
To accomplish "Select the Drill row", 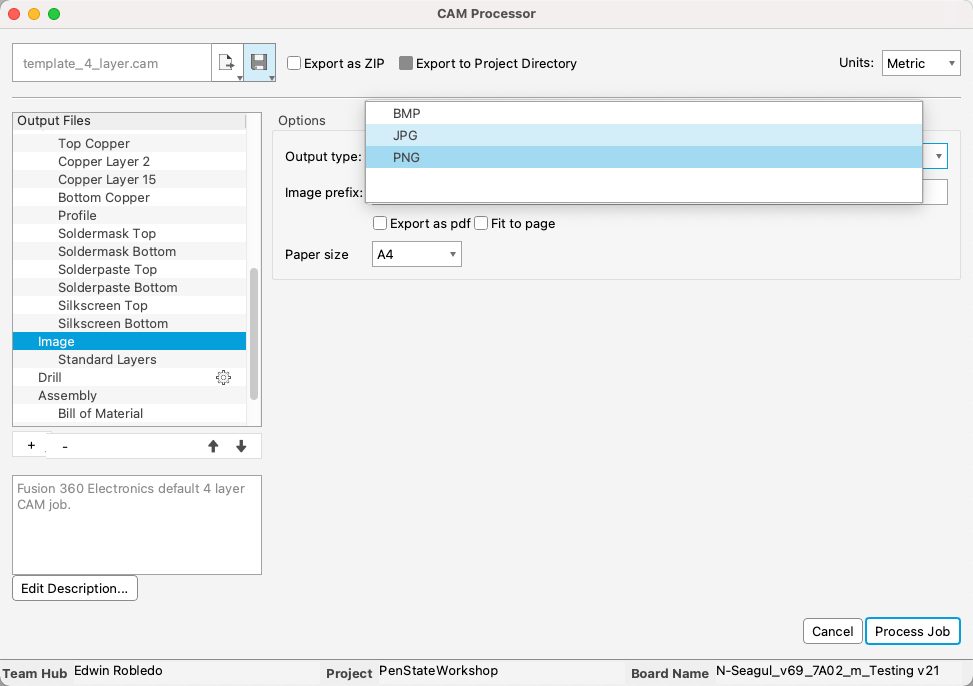I will coord(129,377).
